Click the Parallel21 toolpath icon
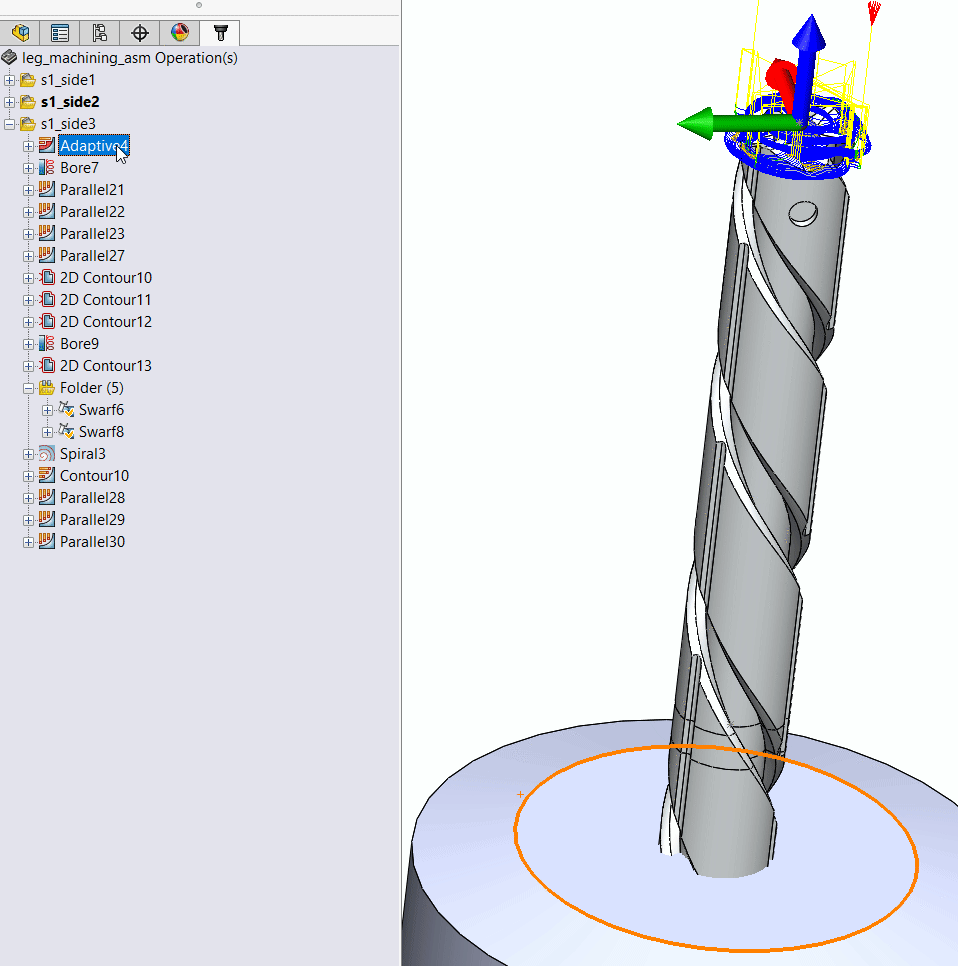This screenshot has height=966, width=958. pyautogui.click(x=46, y=190)
